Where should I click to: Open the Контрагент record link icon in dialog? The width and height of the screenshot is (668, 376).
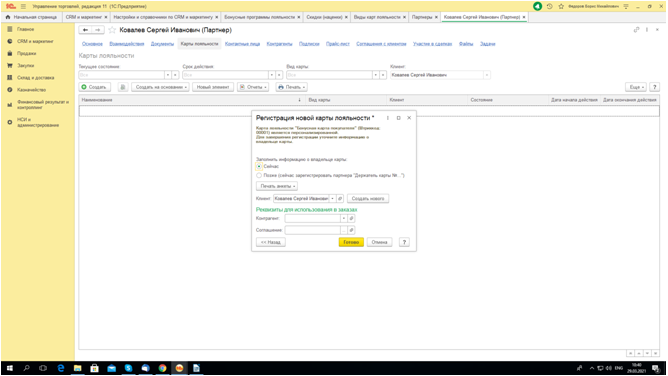pyautogui.click(x=351, y=218)
